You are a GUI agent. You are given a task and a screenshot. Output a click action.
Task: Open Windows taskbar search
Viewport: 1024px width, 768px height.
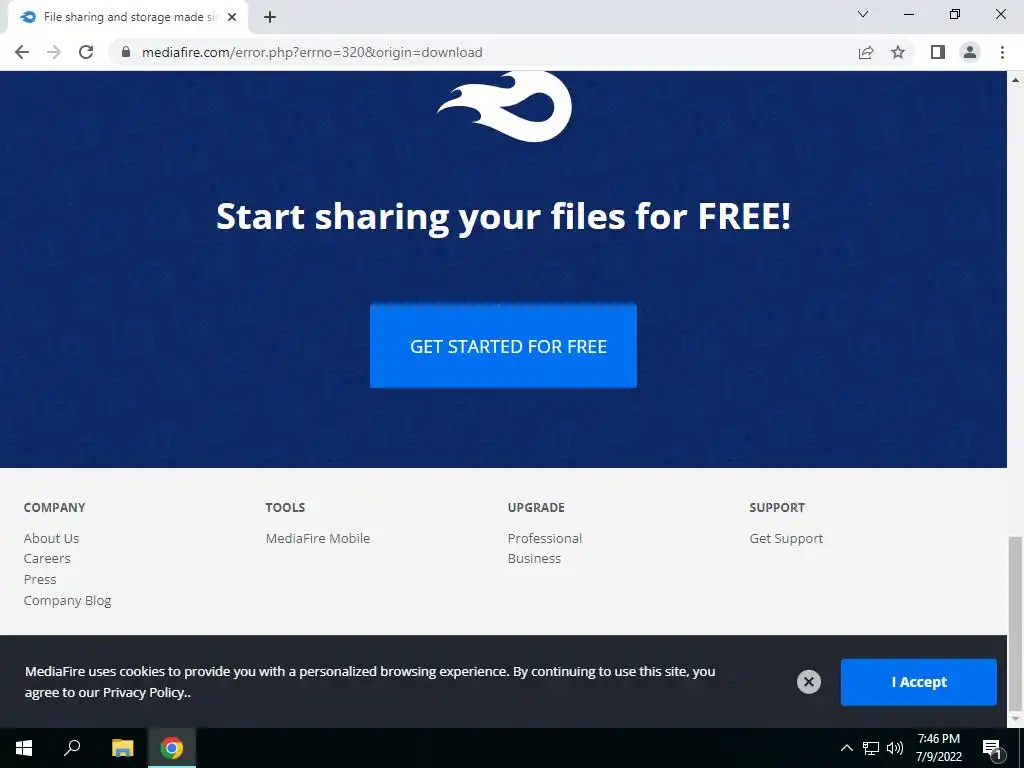(x=72, y=748)
